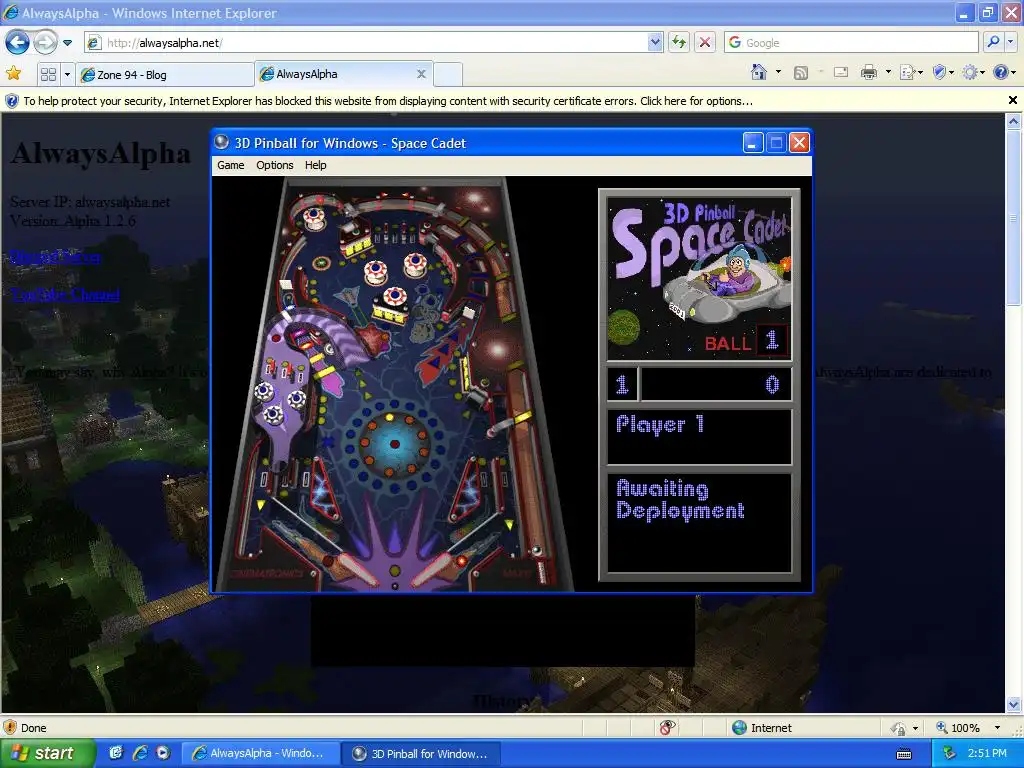Close the AlwaysAlpha tab
The height and width of the screenshot is (768, 1024).
[421, 74]
